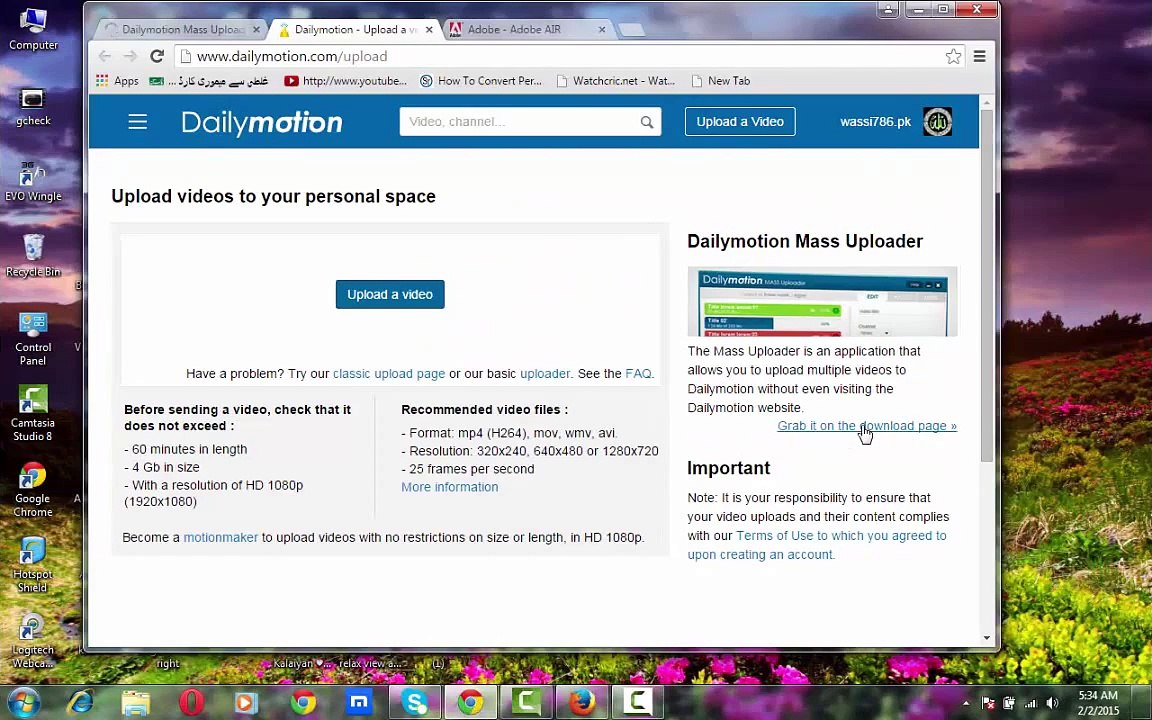
Task: Open the gcheck desktop icon
Action: (33, 107)
